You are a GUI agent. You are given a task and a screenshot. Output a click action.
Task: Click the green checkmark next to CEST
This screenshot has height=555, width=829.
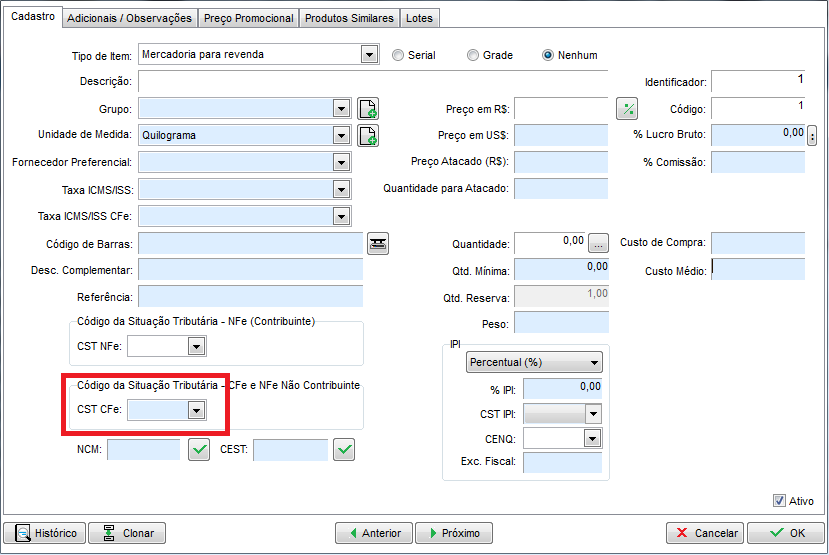(x=345, y=450)
